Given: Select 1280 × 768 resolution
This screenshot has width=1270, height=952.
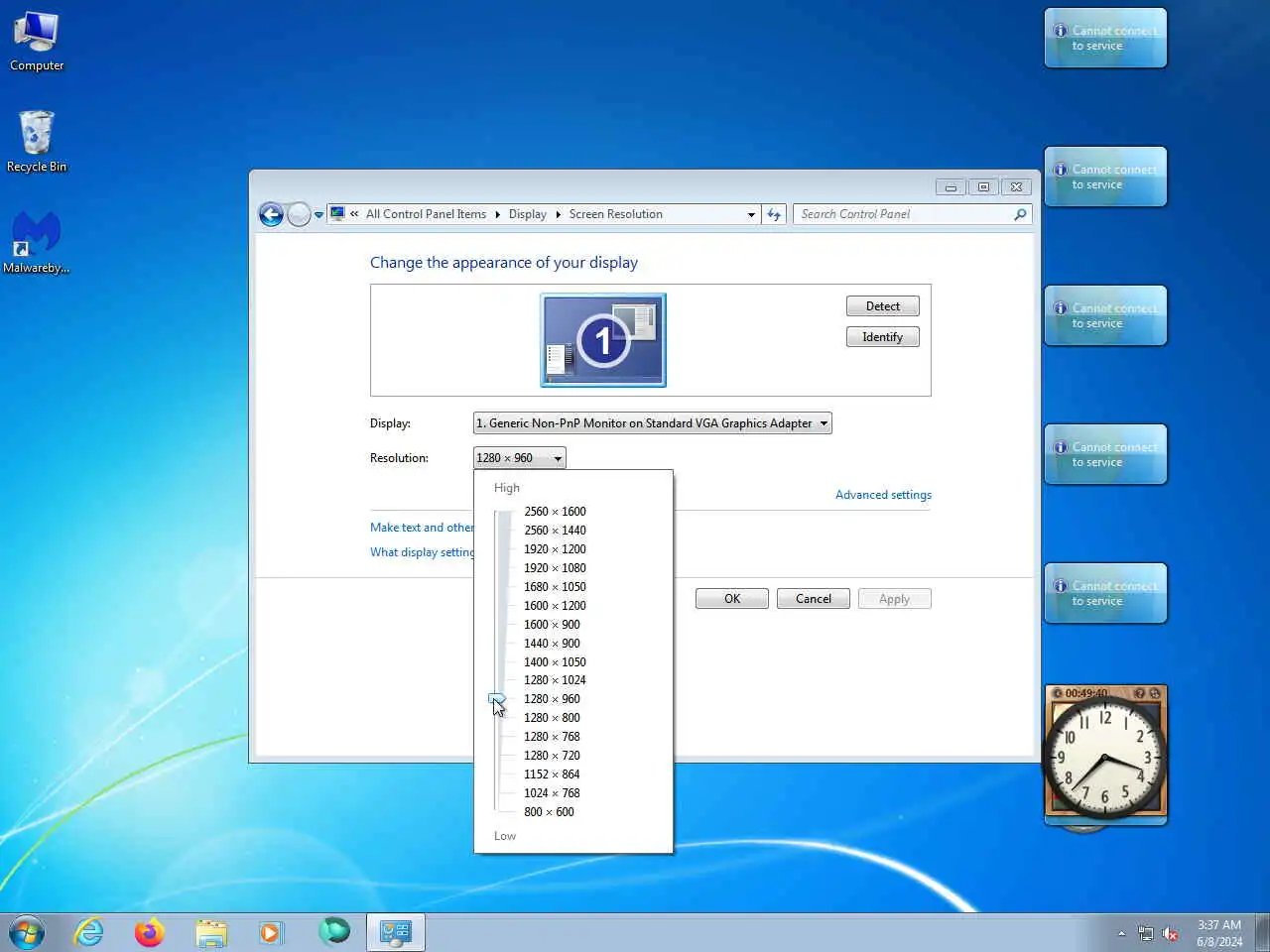Looking at the screenshot, I should [552, 737].
